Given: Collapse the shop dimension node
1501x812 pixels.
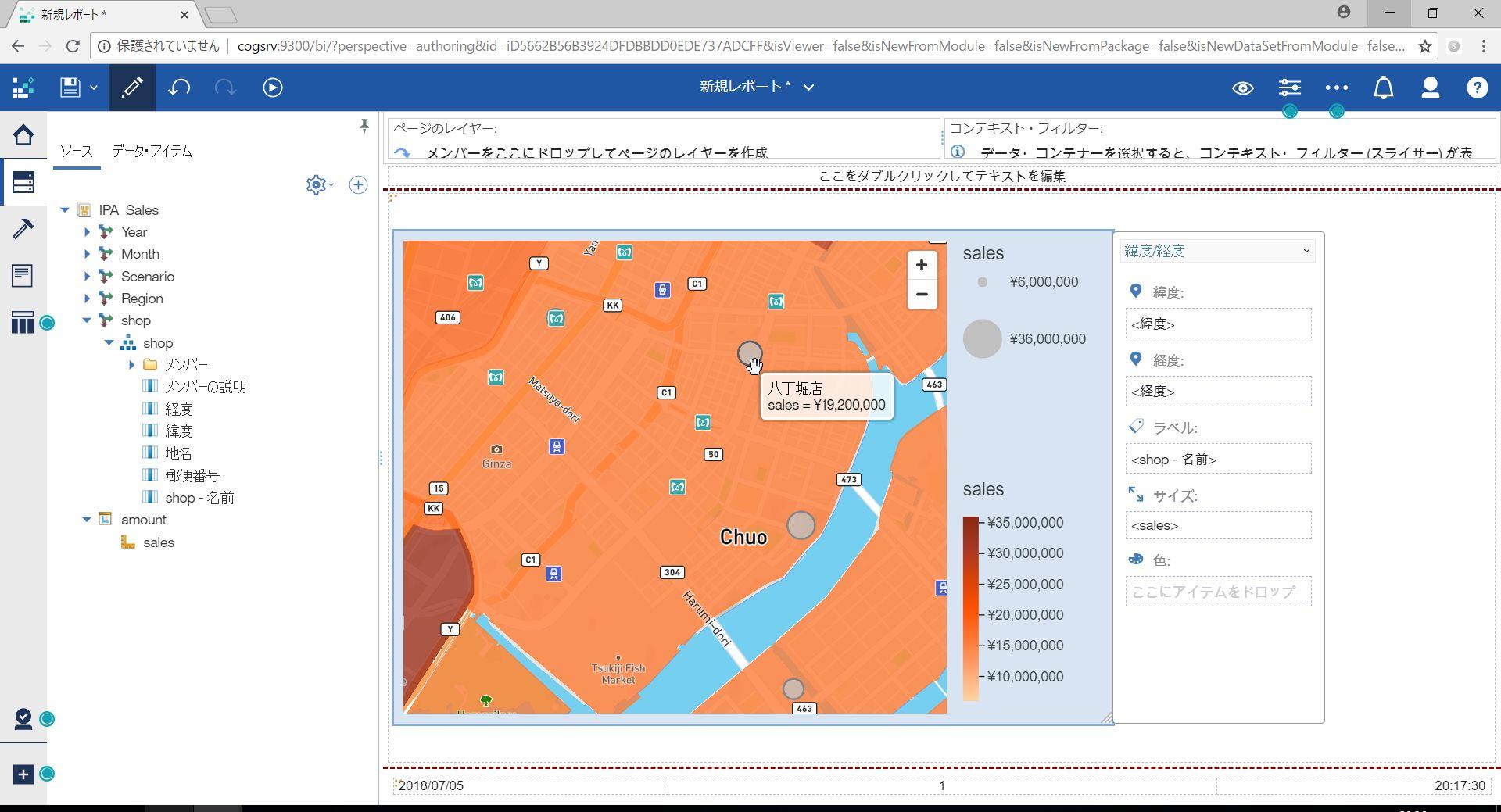Looking at the screenshot, I should click(87, 320).
